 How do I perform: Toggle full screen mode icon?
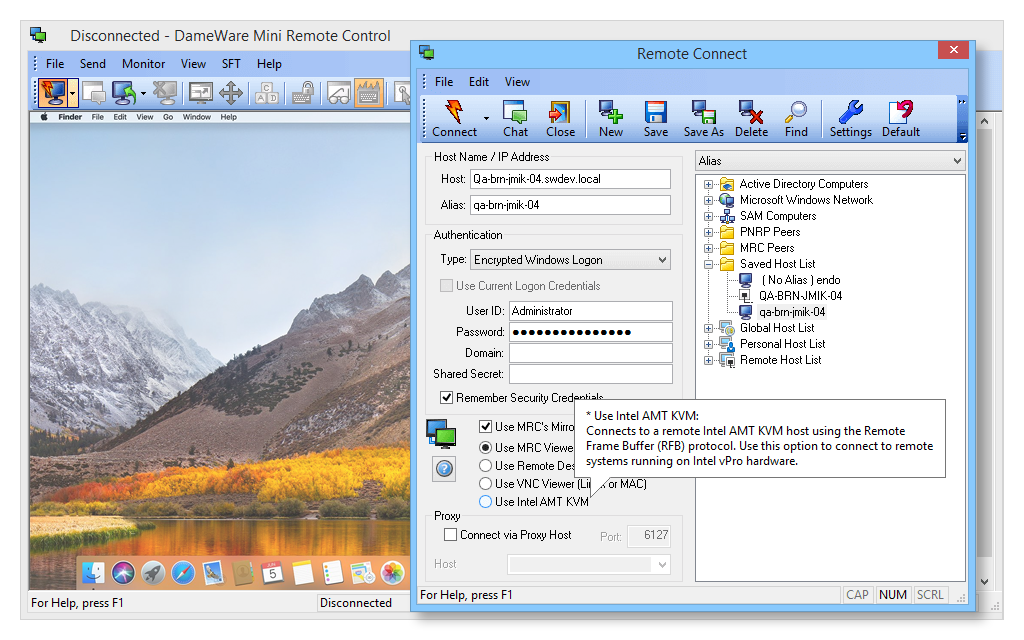coord(200,93)
